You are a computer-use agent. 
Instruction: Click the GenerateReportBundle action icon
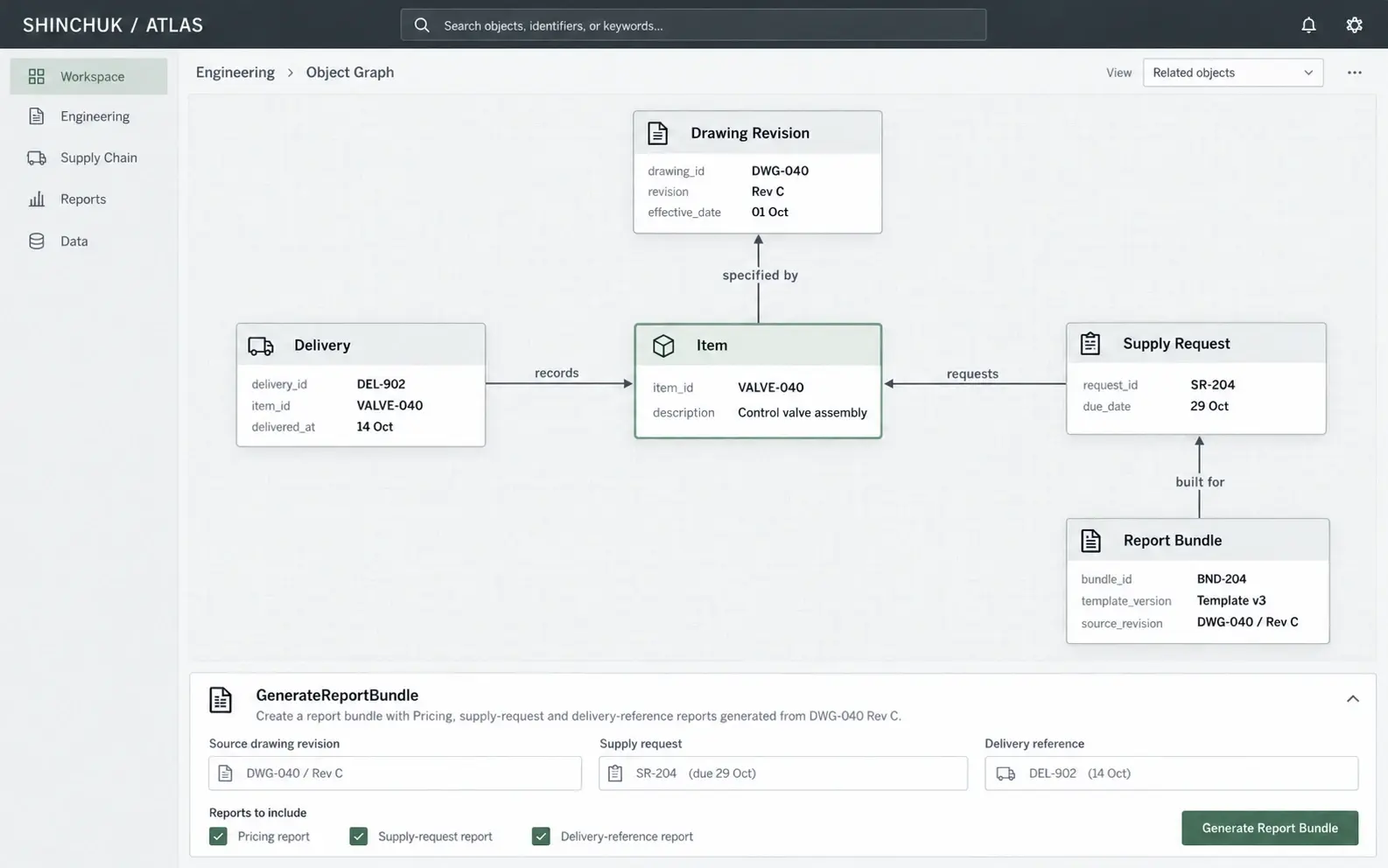pyautogui.click(x=221, y=700)
